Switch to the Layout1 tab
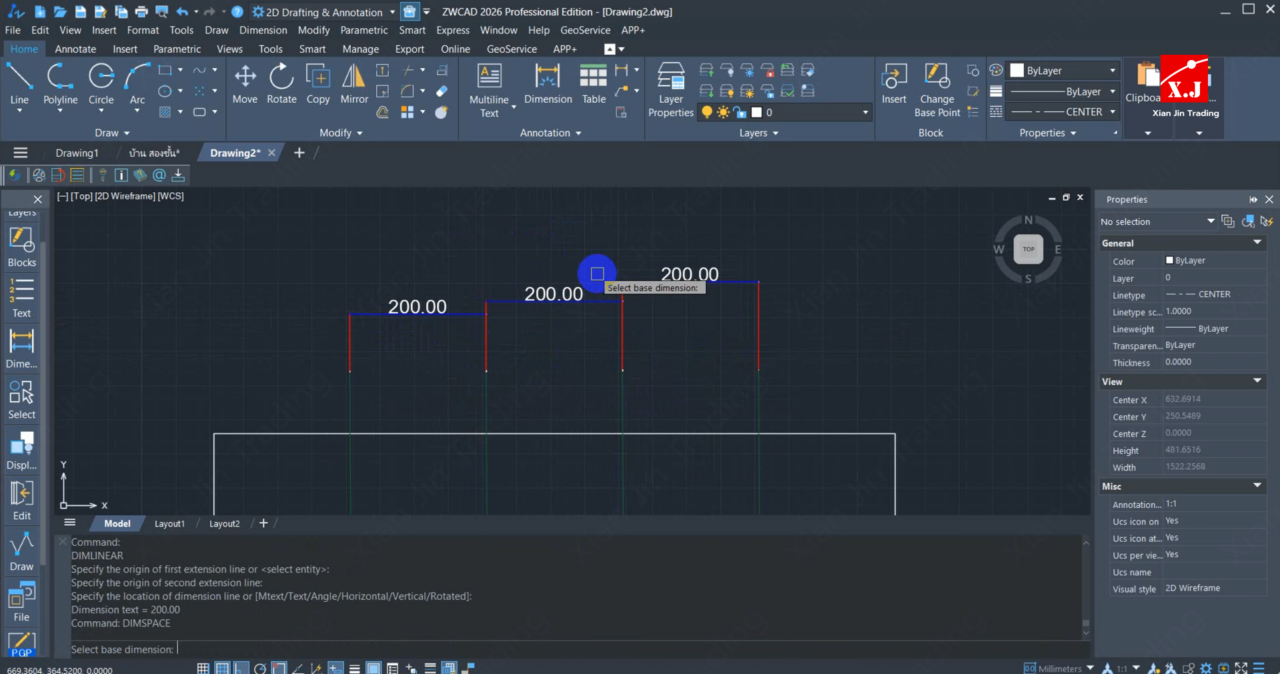The width and height of the screenshot is (1280, 674). [x=169, y=523]
